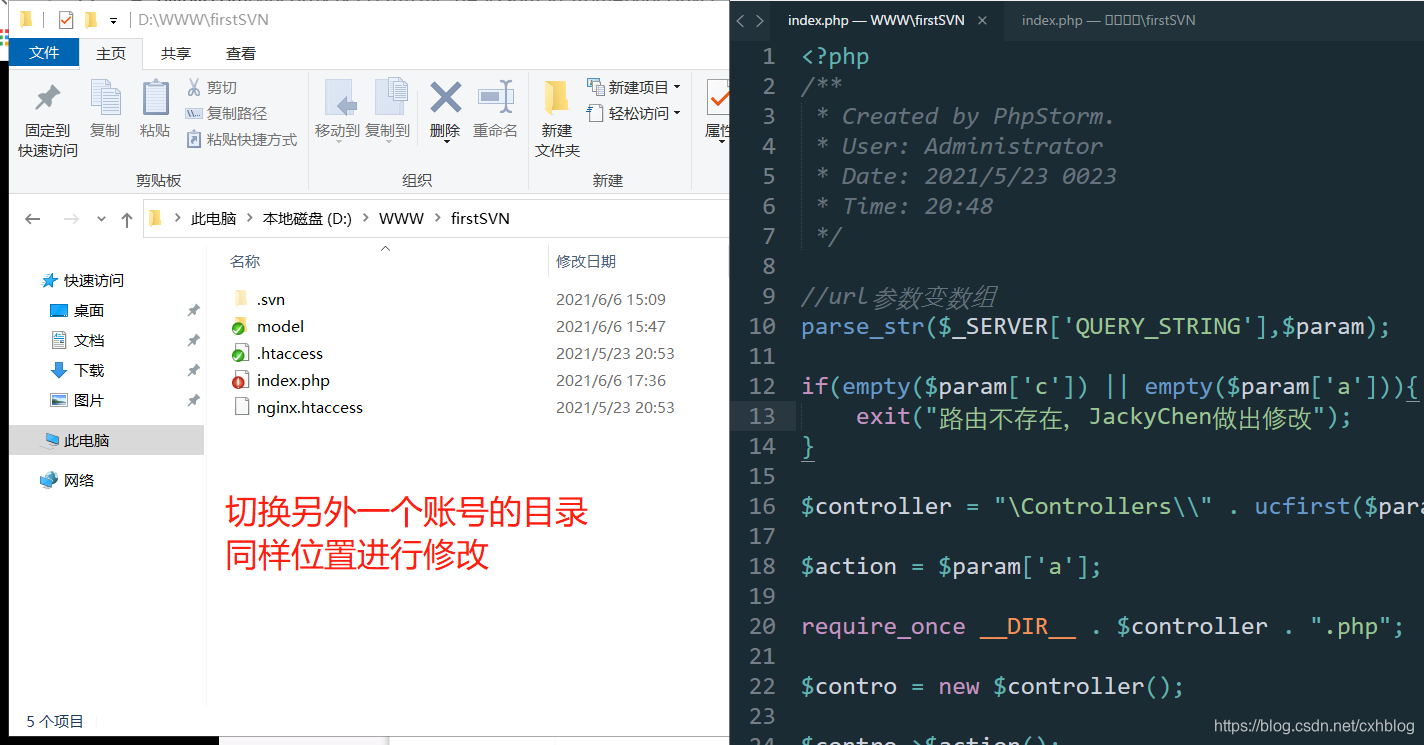1424x745 pixels.
Task: Click 本地磁盘 (D:) breadcrumb segment
Action: [307, 218]
